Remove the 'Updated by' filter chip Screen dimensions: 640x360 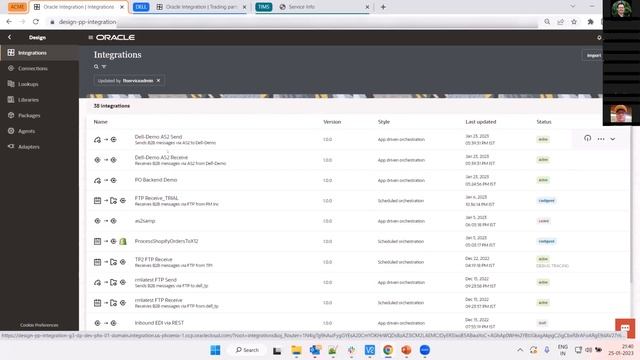tap(158, 80)
